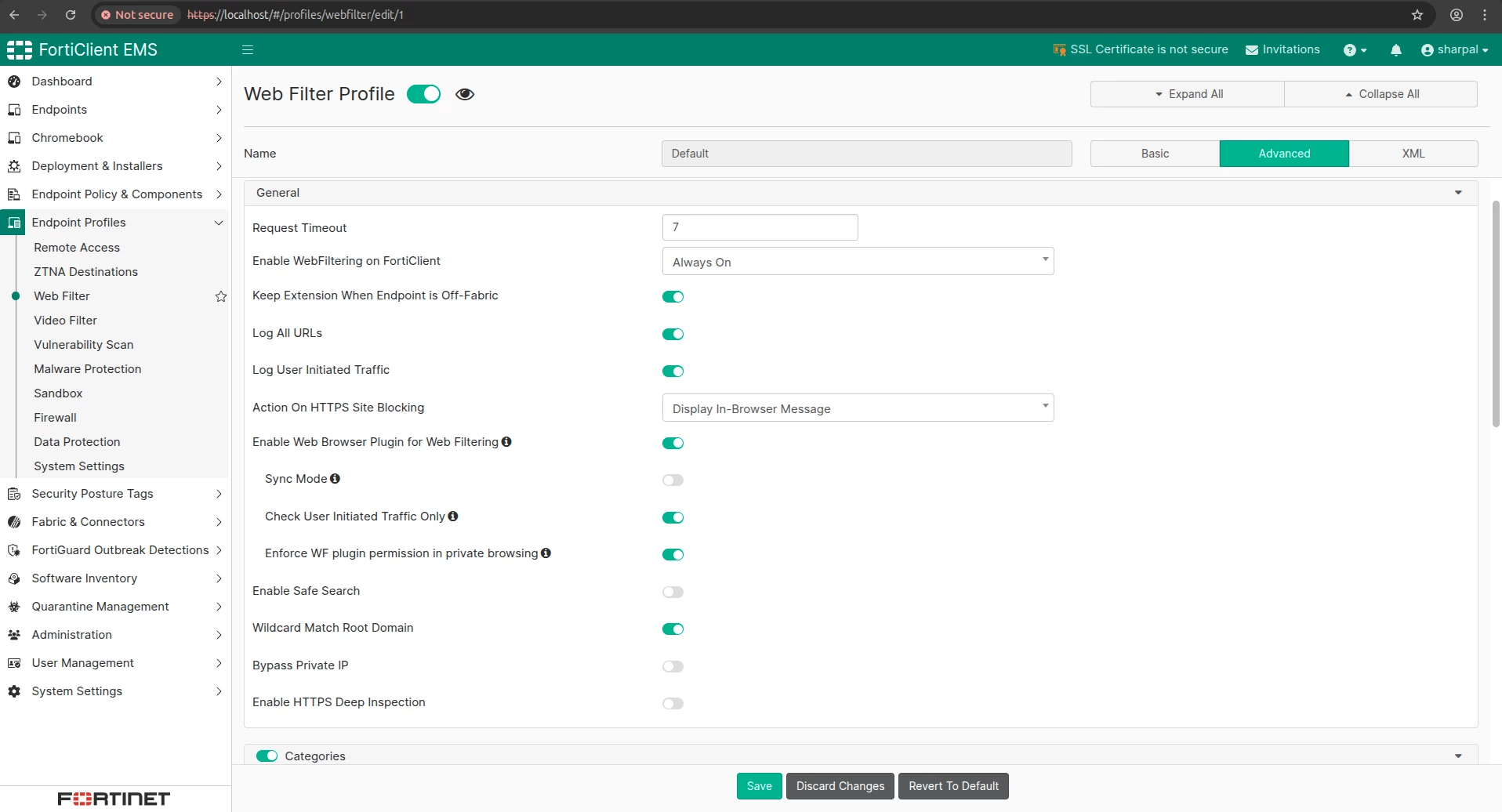Image resolution: width=1502 pixels, height=812 pixels.
Task: Toggle Log User Initiated Traffic switch
Action: 673,371
